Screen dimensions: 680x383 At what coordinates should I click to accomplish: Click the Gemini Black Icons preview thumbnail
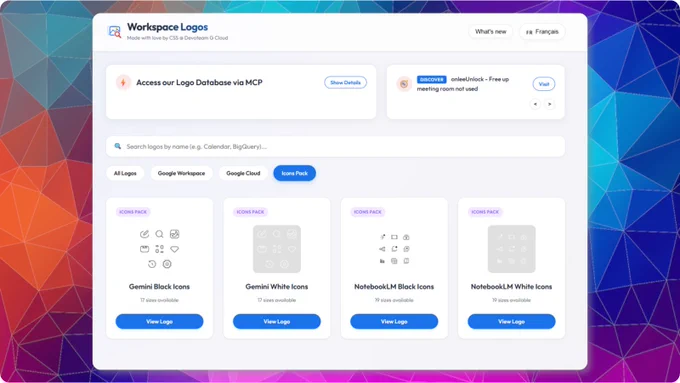(160, 249)
